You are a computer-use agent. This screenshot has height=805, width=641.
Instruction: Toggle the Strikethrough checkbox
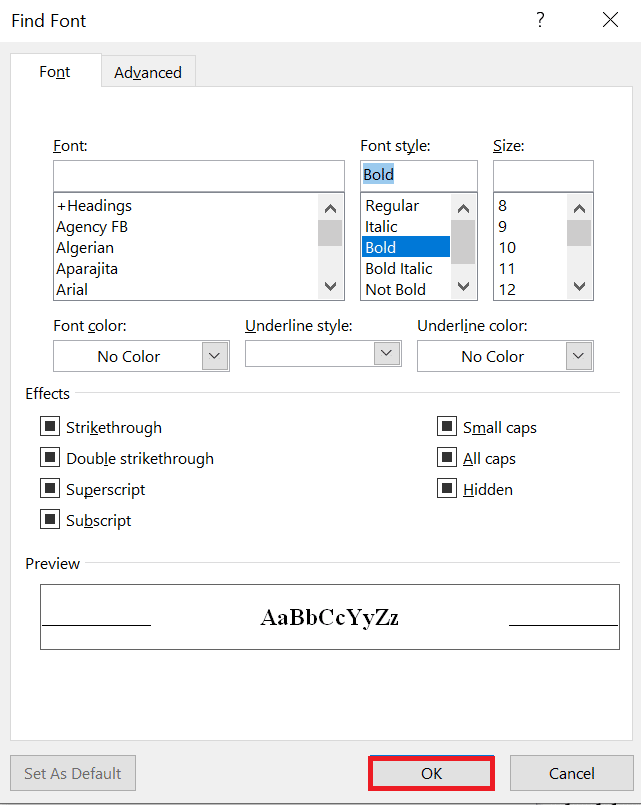tap(50, 426)
